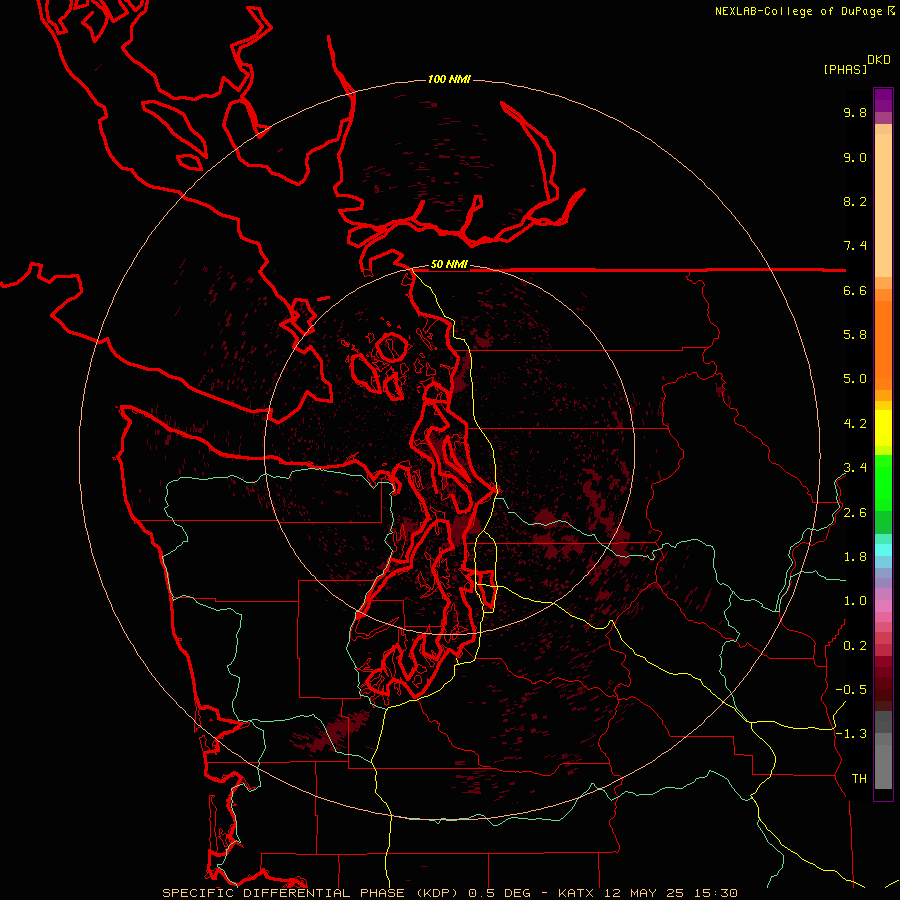Click the KATX station identifier
The image size is (900, 900).
577,893
